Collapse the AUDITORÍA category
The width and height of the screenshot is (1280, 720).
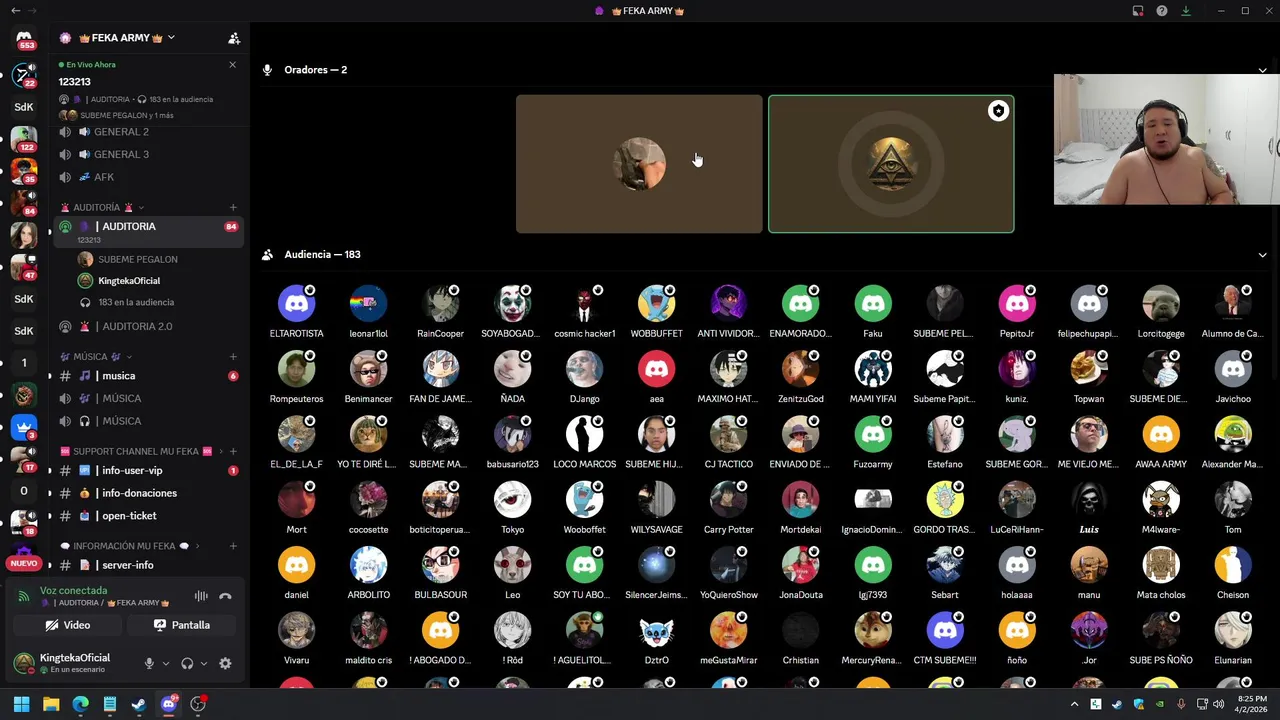(103, 207)
